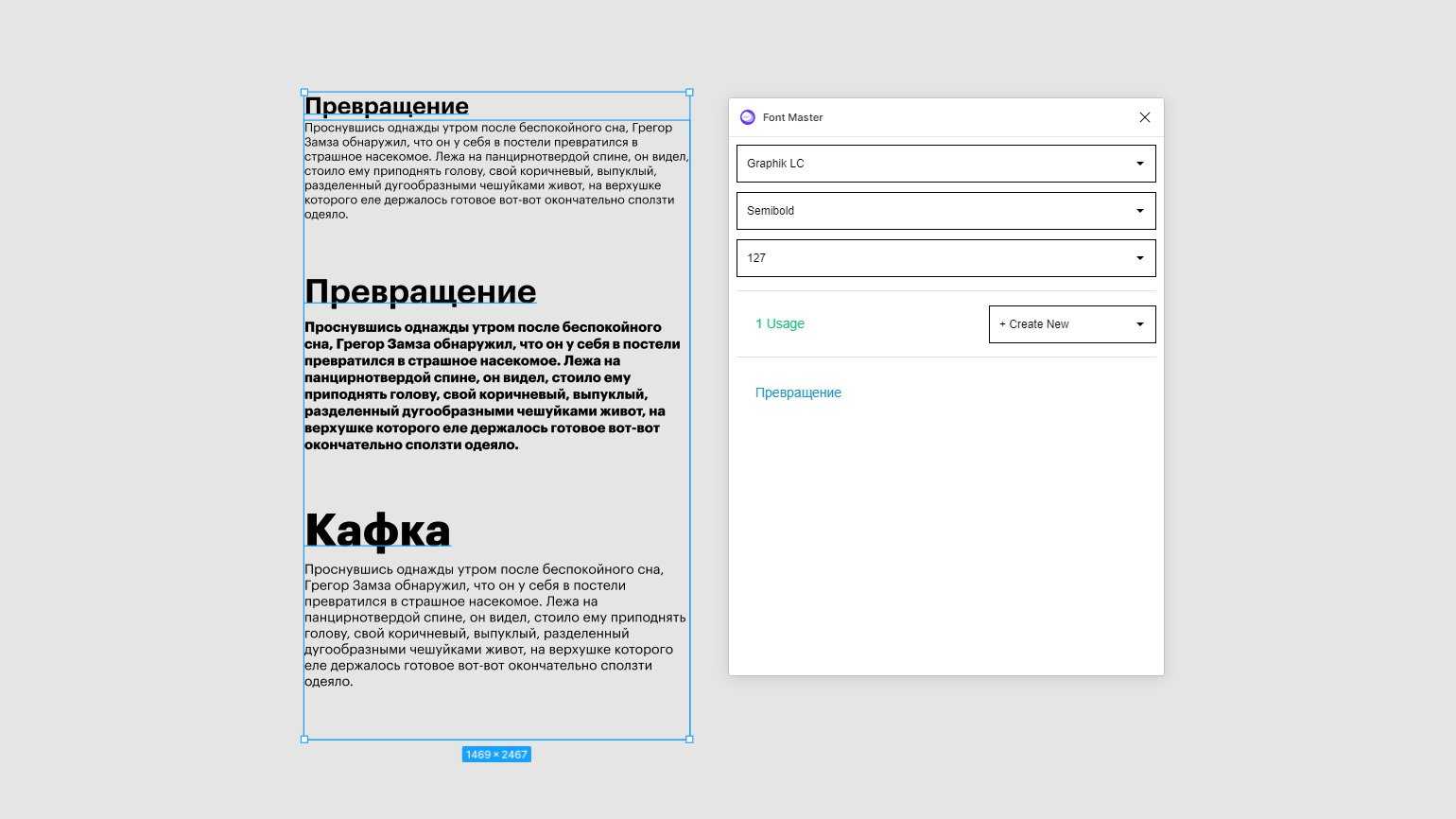Select the small Превращение heading at top of frame

point(386,106)
